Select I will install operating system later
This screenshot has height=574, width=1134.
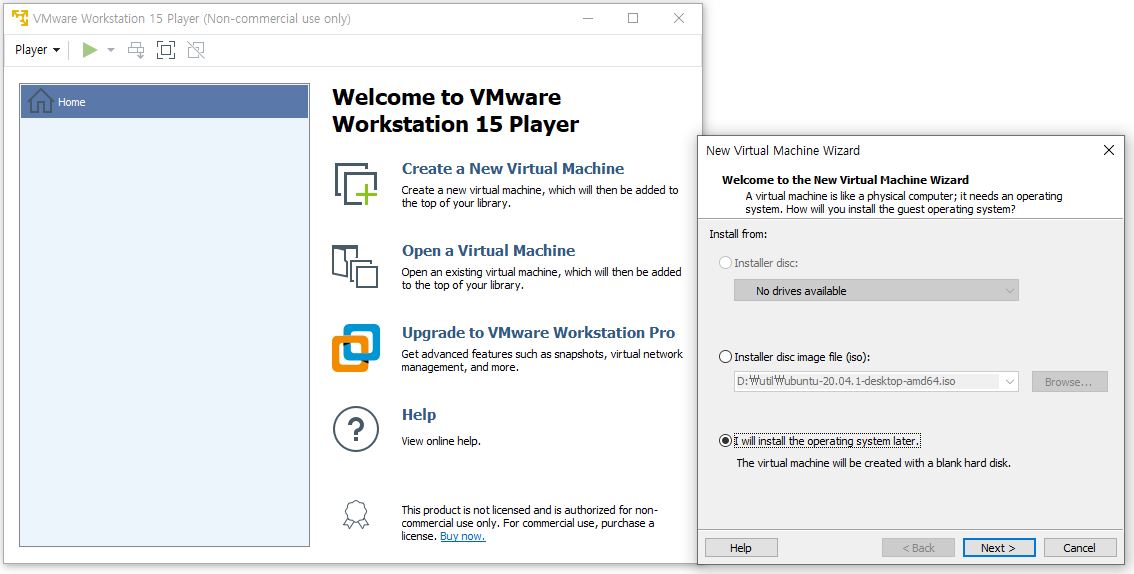[x=820, y=441]
